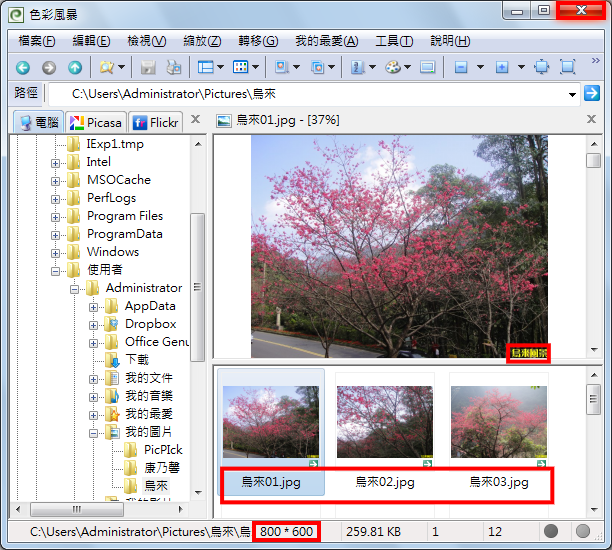This screenshot has height=550, width=612.
Task: Close the folder sidebar panel
Action: tap(196, 119)
